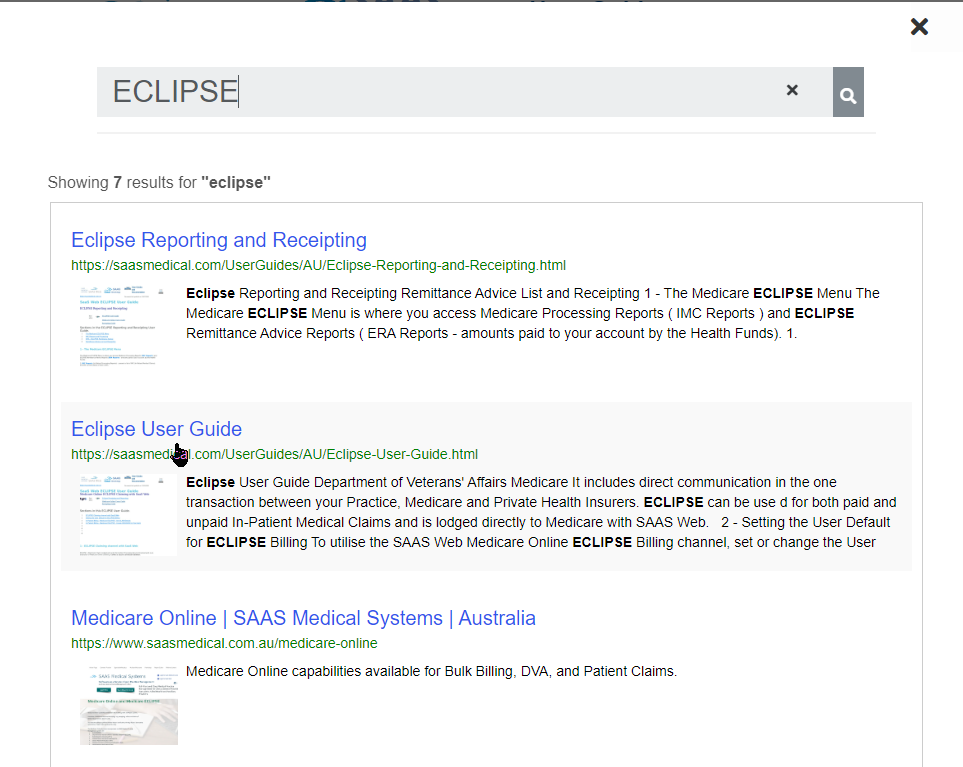
Task: Open Medicare Online thumbnail preview
Action: coord(128,704)
